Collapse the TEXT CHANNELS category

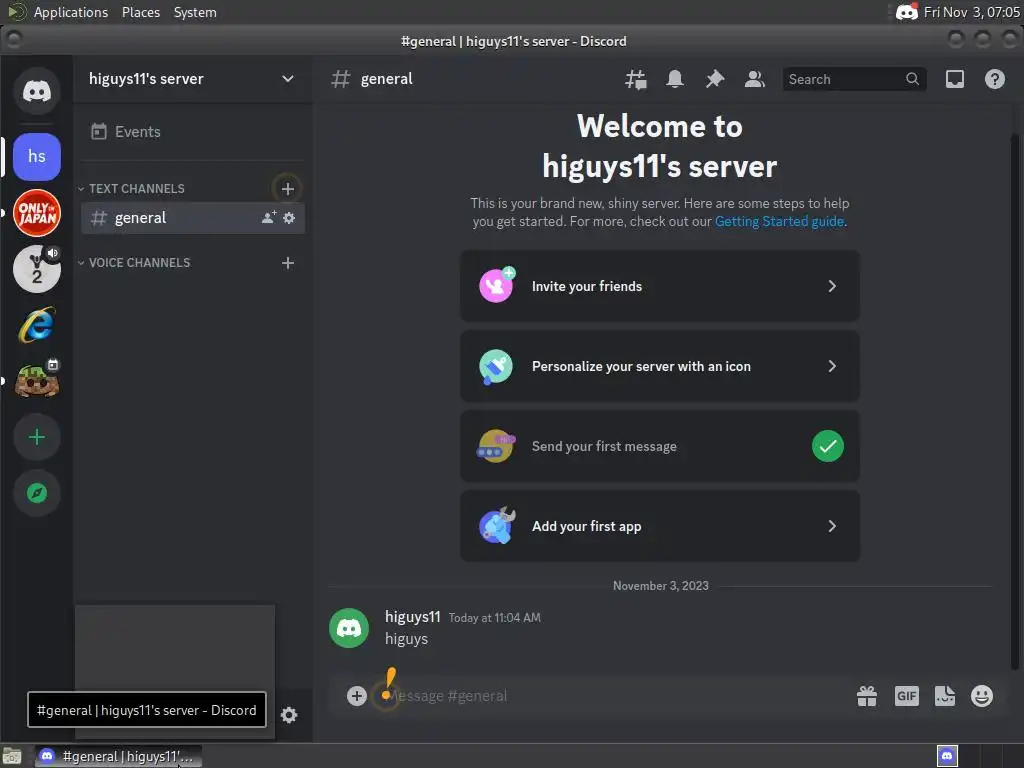click(x=136, y=189)
